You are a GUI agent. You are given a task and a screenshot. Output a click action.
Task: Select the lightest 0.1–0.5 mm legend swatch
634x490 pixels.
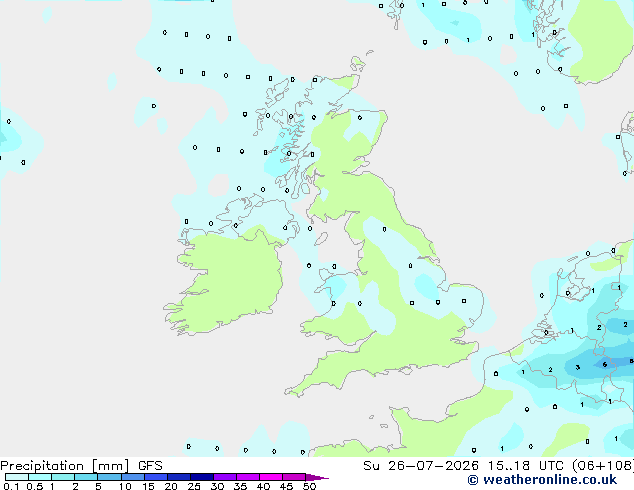pos(17,477)
